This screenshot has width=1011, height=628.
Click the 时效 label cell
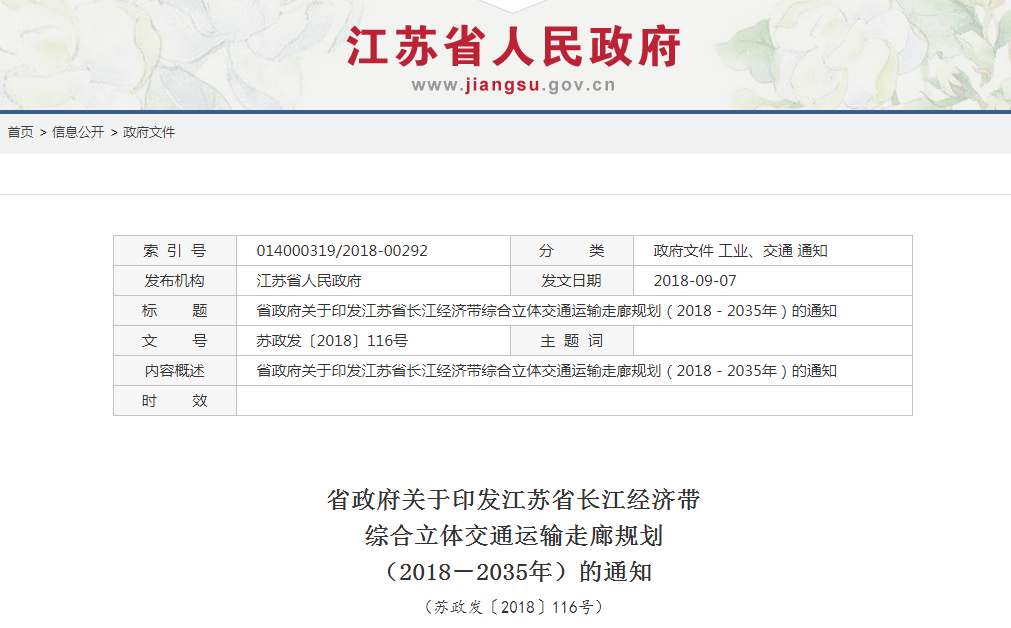175,400
